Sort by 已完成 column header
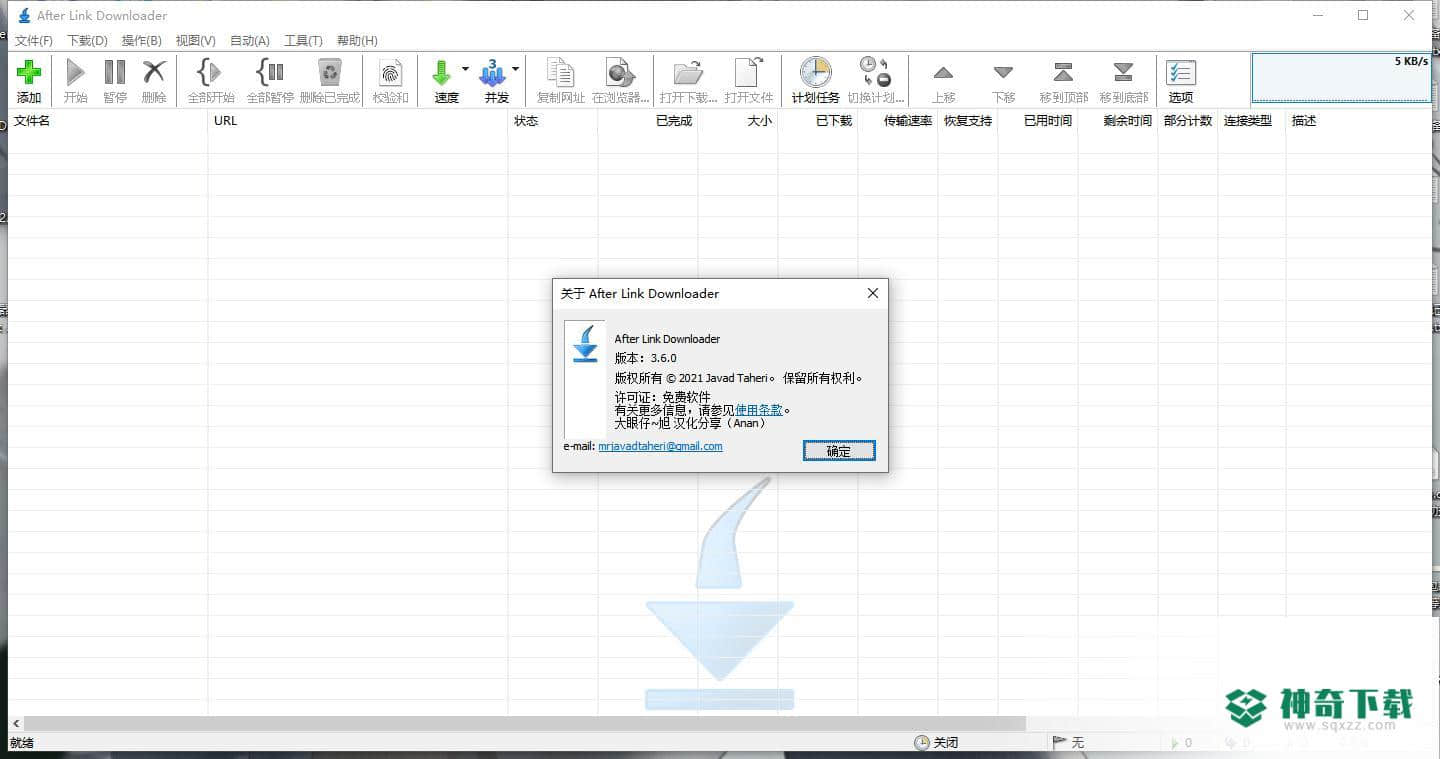This screenshot has height=759, width=1440. [x=648, y=121]
